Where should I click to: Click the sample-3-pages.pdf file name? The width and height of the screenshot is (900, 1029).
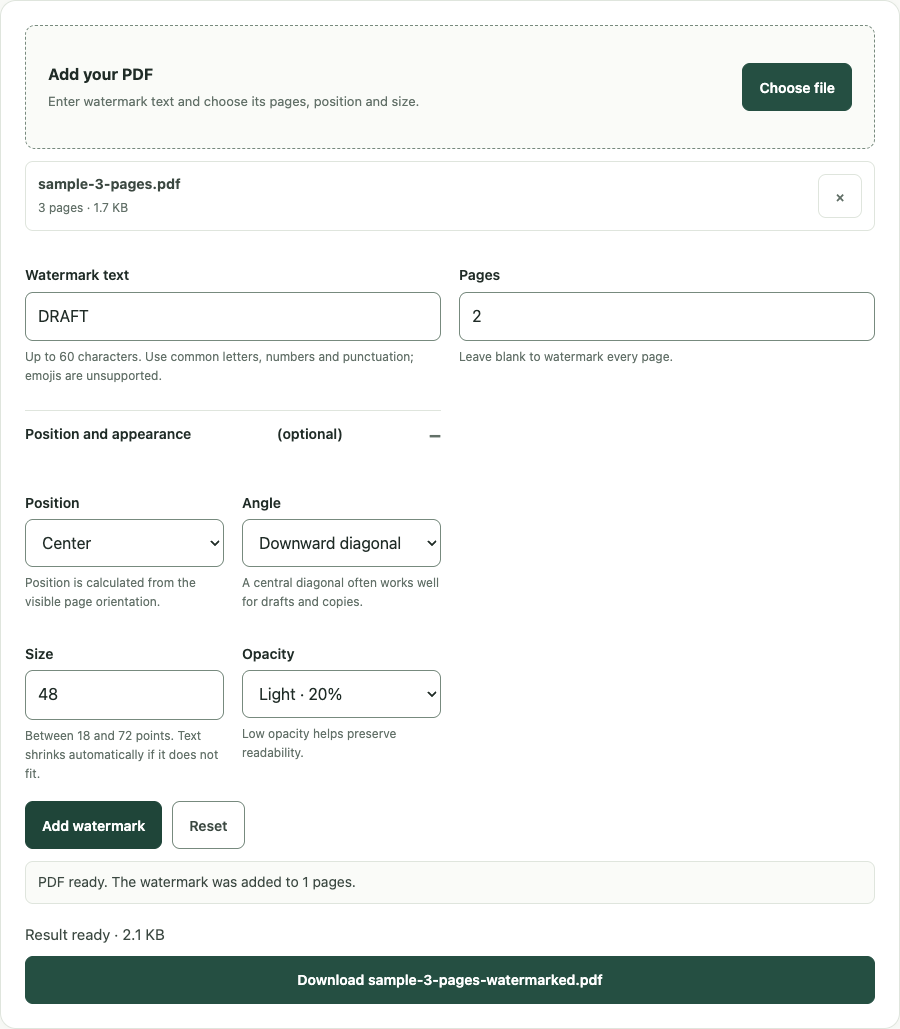pyautogui.click(x=109, y=184)
